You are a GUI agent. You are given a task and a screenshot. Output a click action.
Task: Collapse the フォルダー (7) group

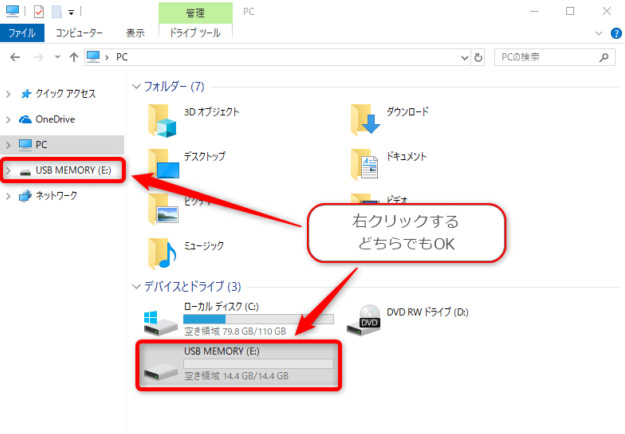[x=136, y=86]
